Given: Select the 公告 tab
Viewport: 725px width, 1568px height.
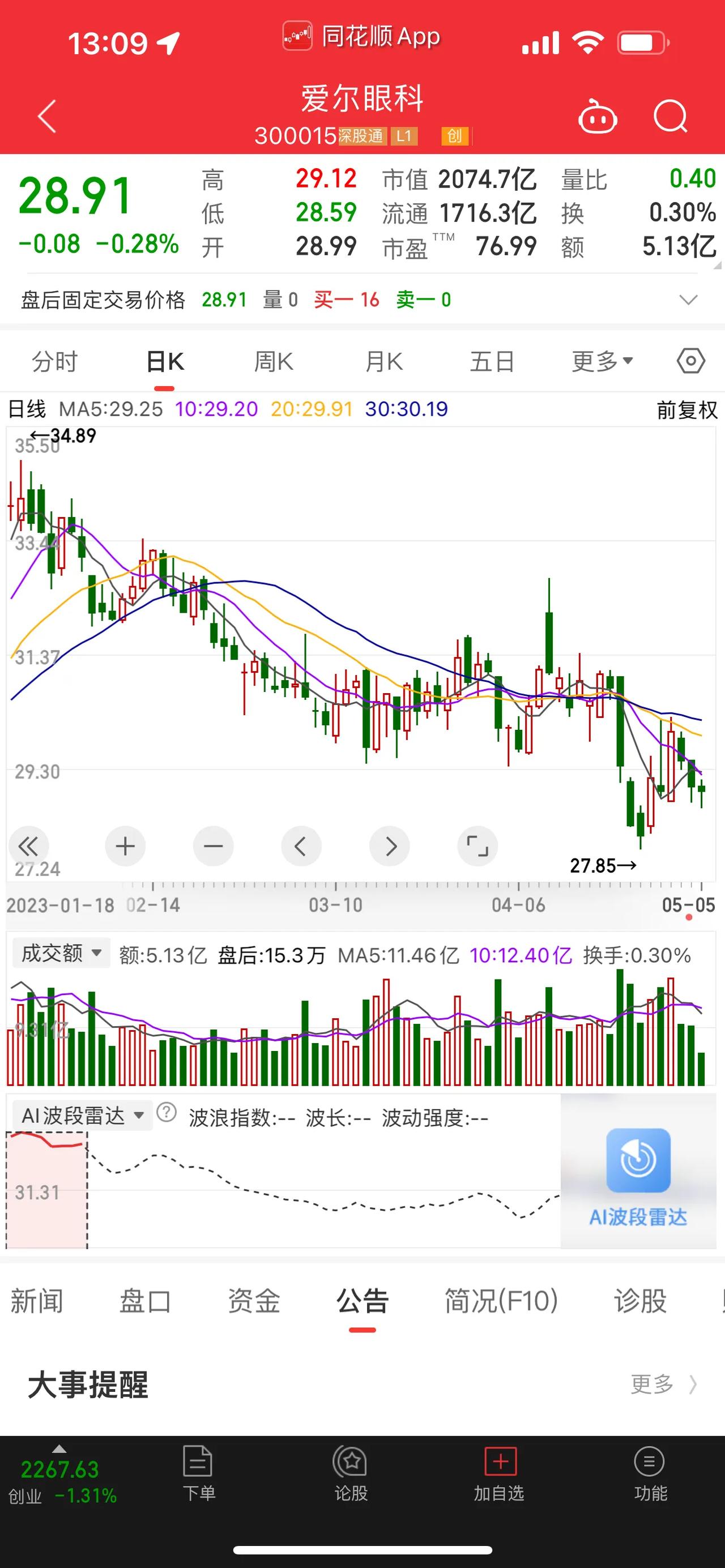Looking at the screenshot, I should point(362,1301).
